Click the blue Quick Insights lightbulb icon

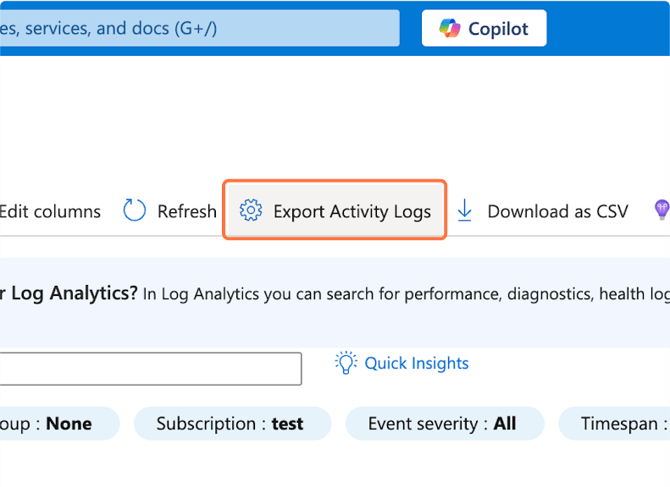click(x=346, y=363)
